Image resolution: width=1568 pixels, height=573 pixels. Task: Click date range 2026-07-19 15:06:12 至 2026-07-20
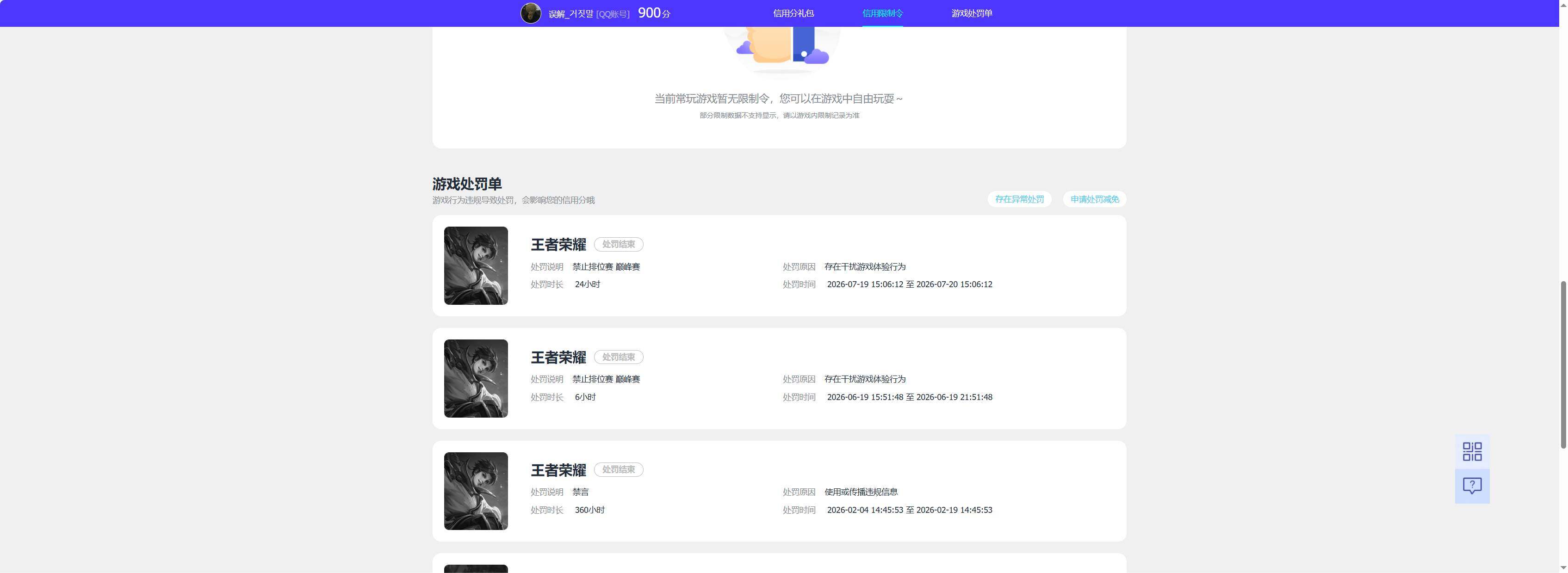(910, 284)
